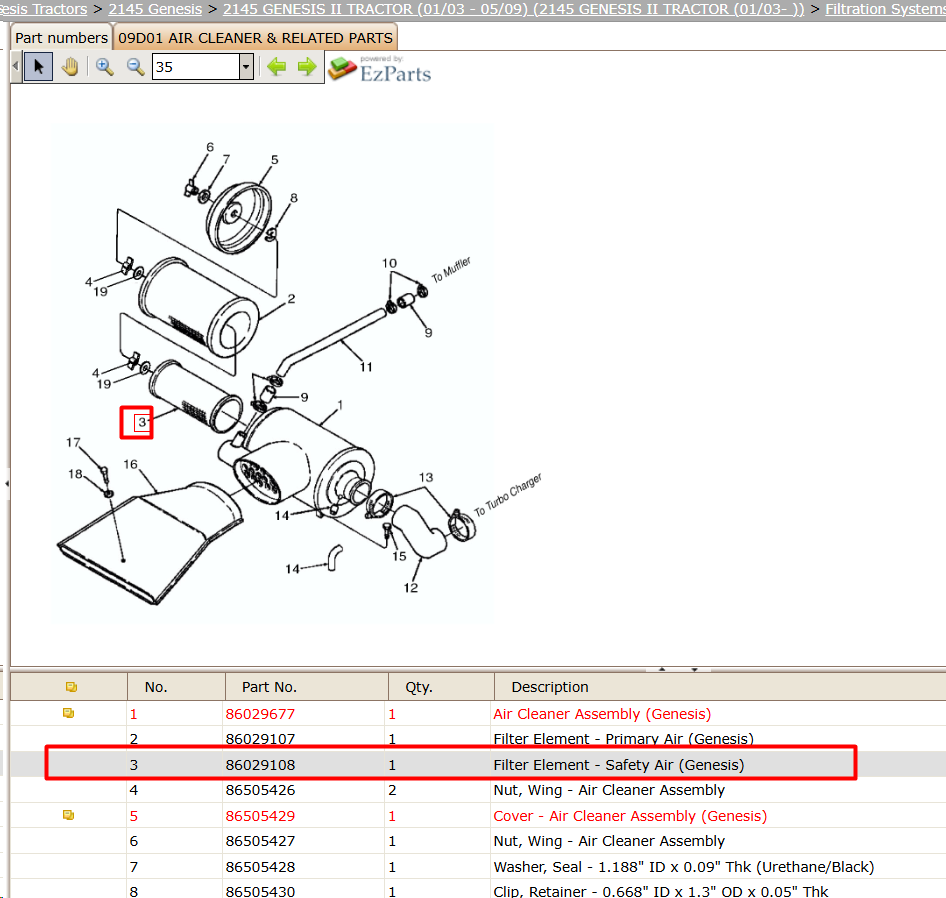Viewport: 946px width, 898px height.
Task: Click callout number 5 in the diagram
Action: [275, 160]
